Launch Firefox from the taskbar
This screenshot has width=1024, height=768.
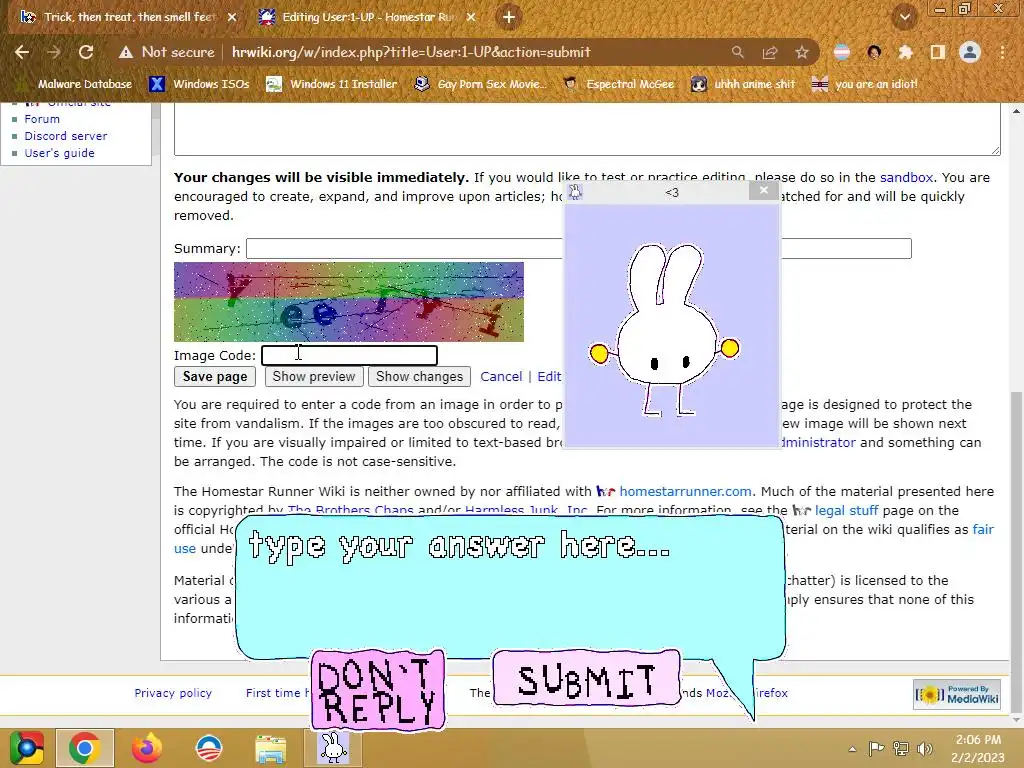[x=146, y=748]
